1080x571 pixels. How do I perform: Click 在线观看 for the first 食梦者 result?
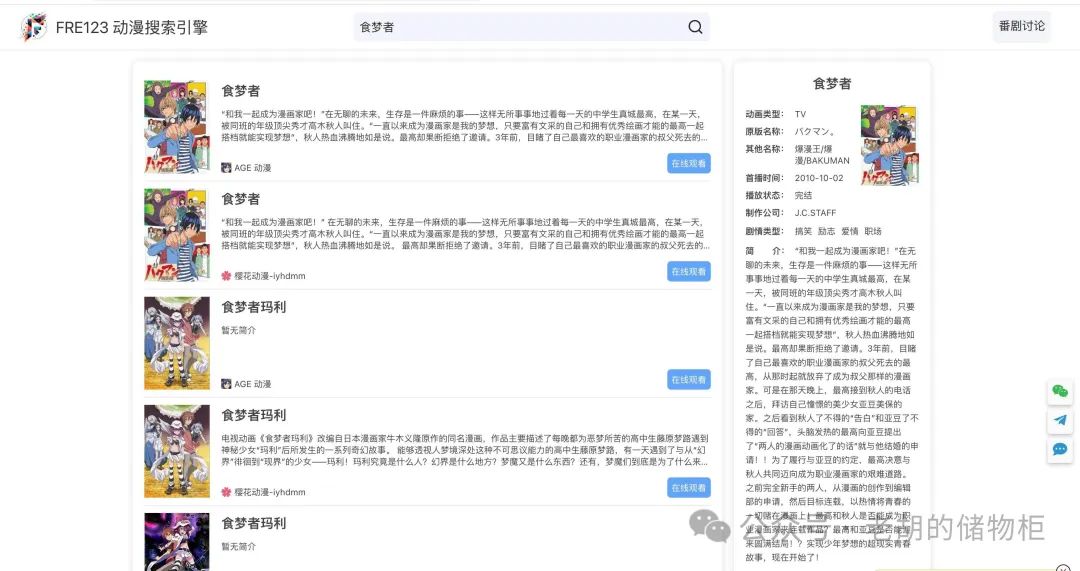pos(689,163)
